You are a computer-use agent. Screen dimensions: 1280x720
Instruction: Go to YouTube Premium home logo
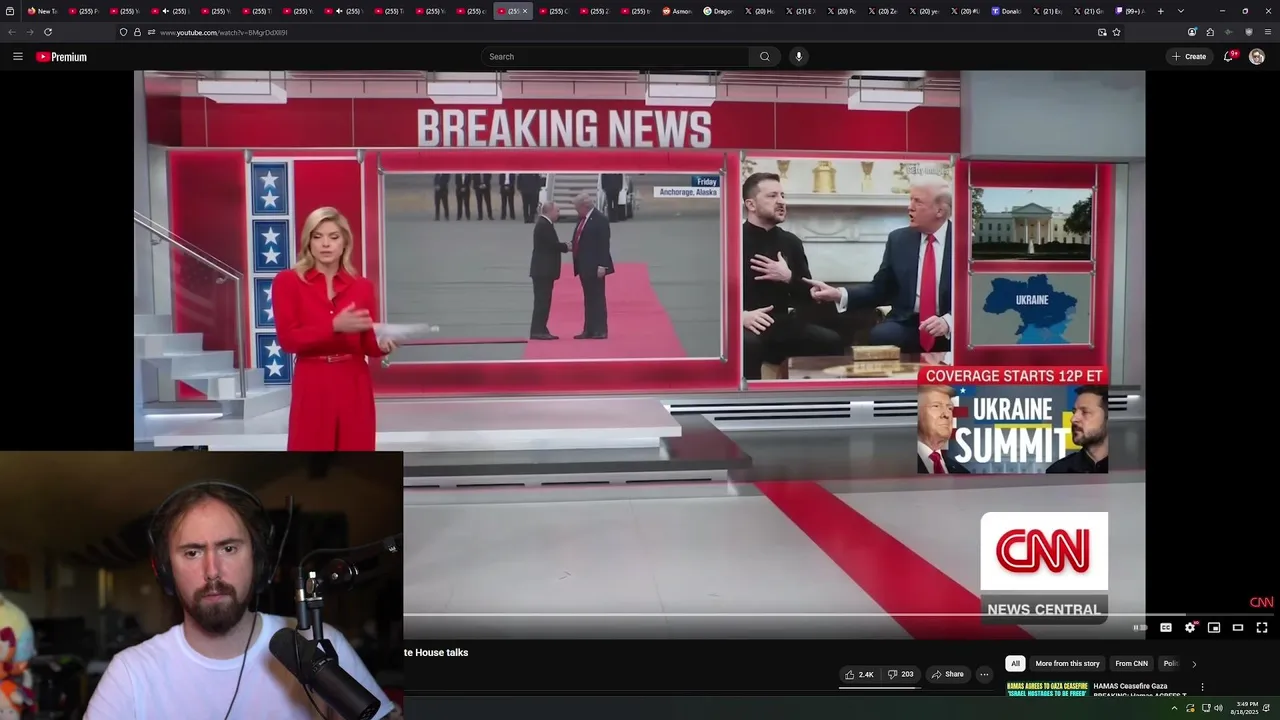pyautogui.click(x=62, y=57)
